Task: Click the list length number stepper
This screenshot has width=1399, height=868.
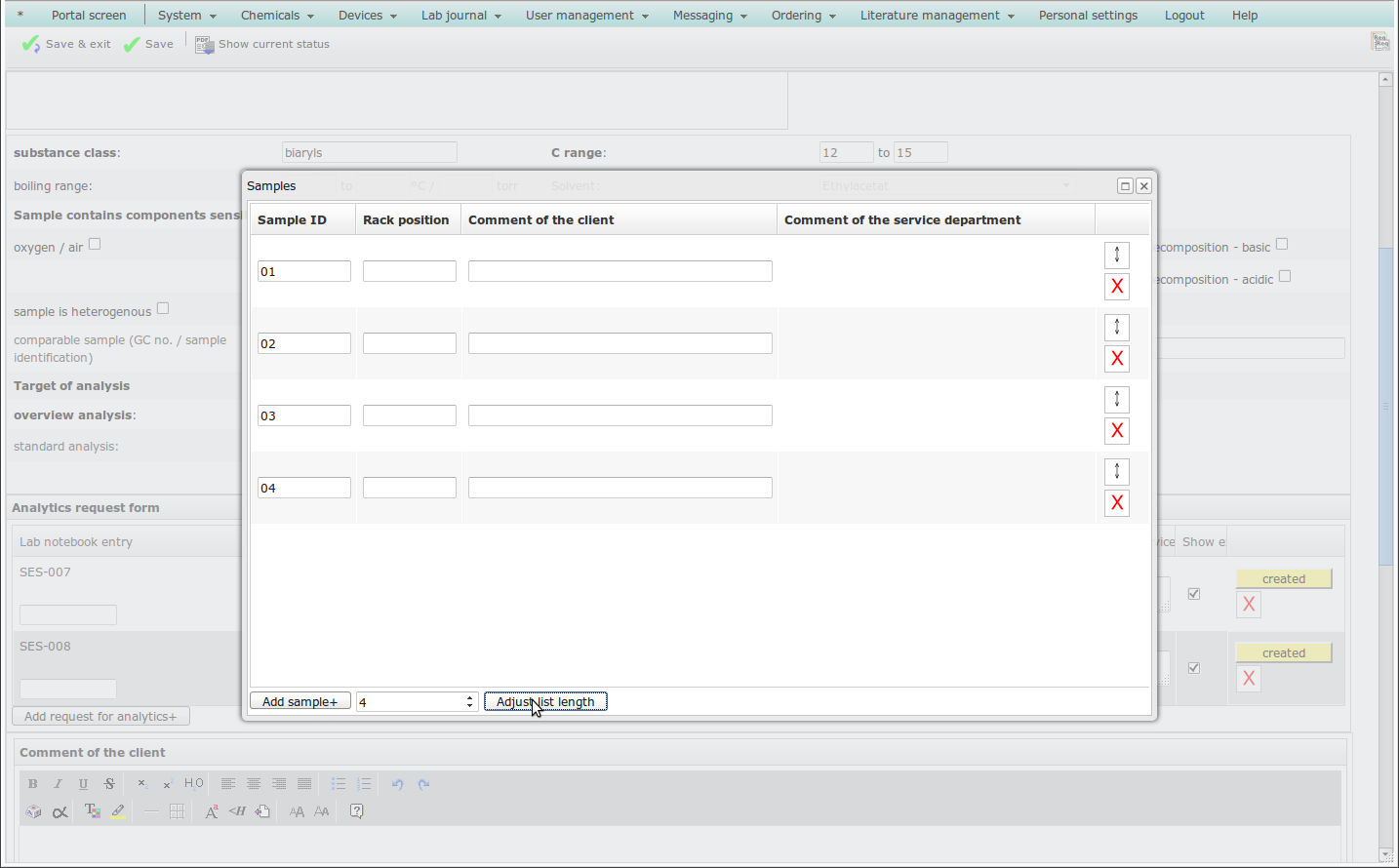Action: tap(469, 702)
